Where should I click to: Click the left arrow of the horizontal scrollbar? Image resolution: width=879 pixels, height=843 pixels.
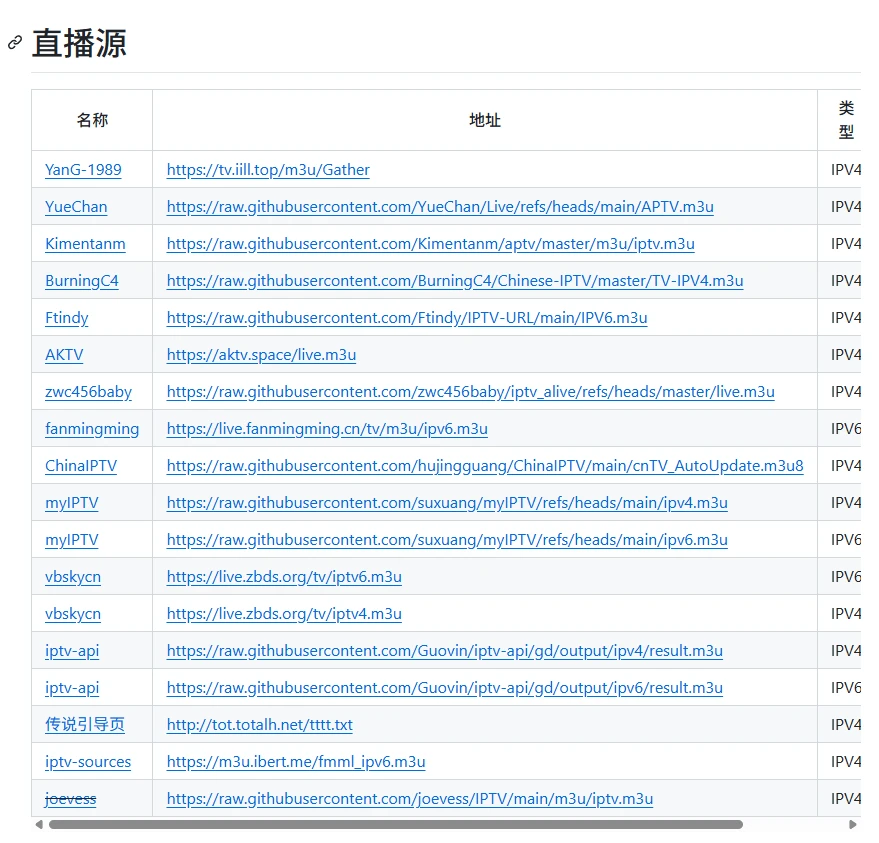point(39,825)
